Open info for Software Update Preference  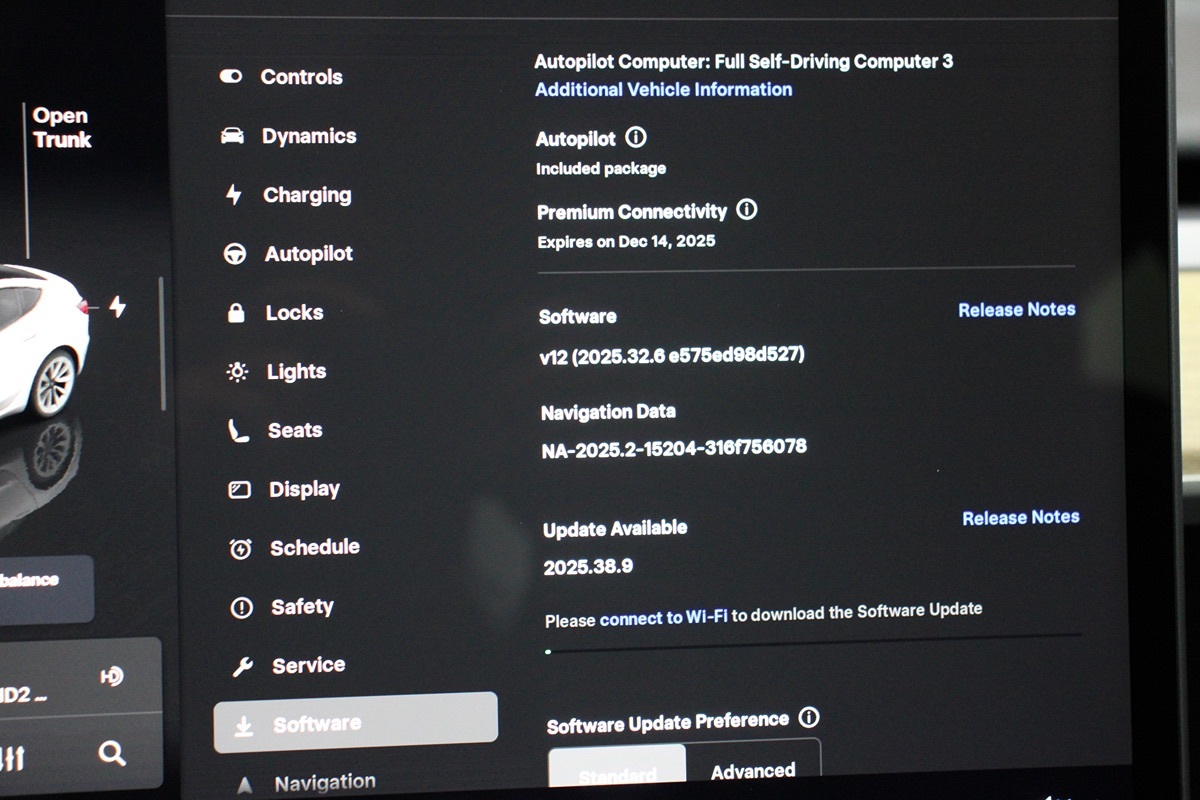click(809, 718)
